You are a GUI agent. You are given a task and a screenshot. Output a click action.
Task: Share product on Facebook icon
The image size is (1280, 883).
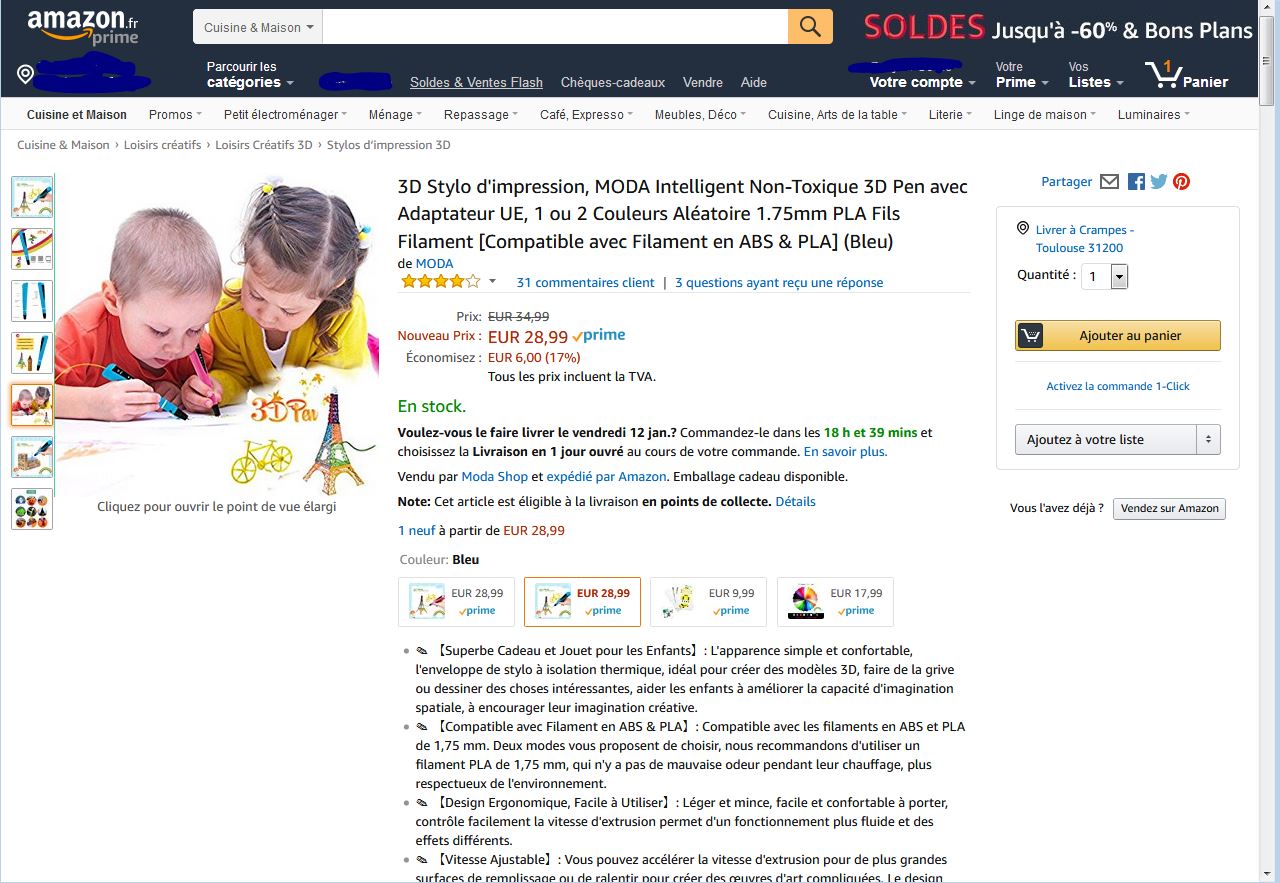point(1136,181)
